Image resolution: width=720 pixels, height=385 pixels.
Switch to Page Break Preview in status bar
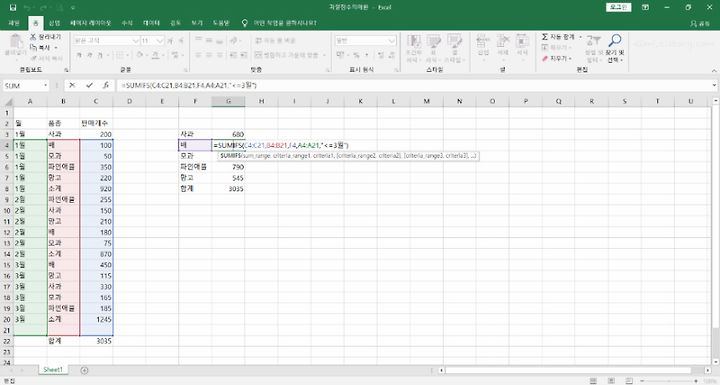629,381
